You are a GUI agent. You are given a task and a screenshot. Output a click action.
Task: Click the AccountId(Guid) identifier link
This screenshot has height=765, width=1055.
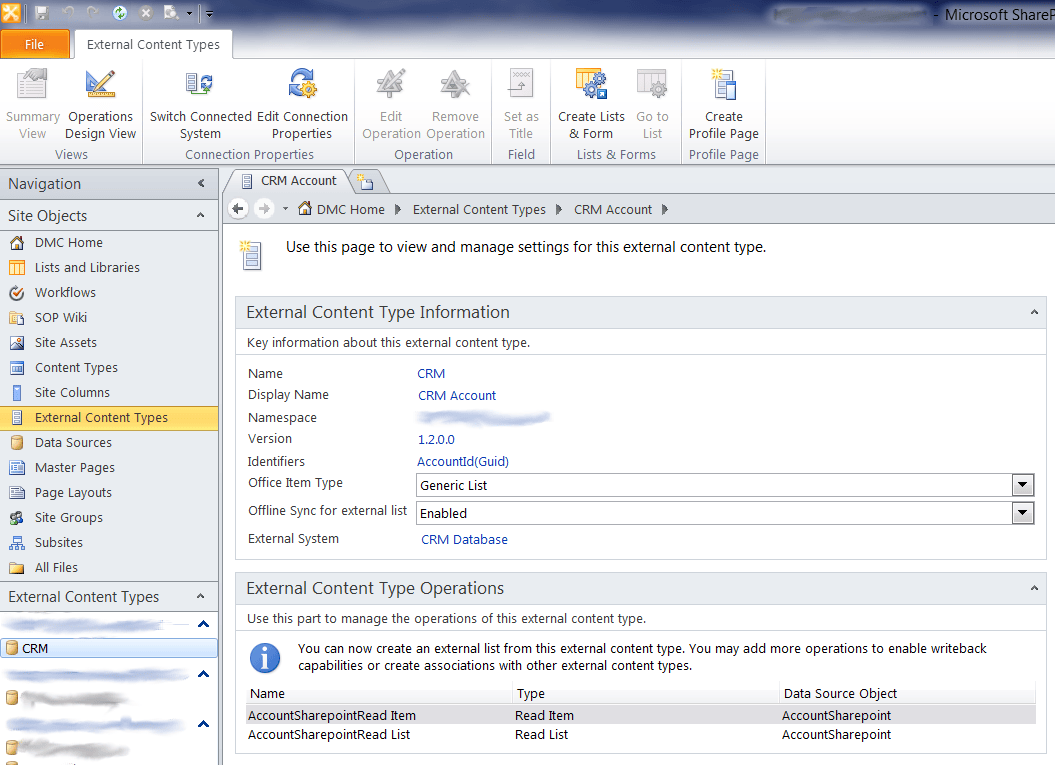463,462
